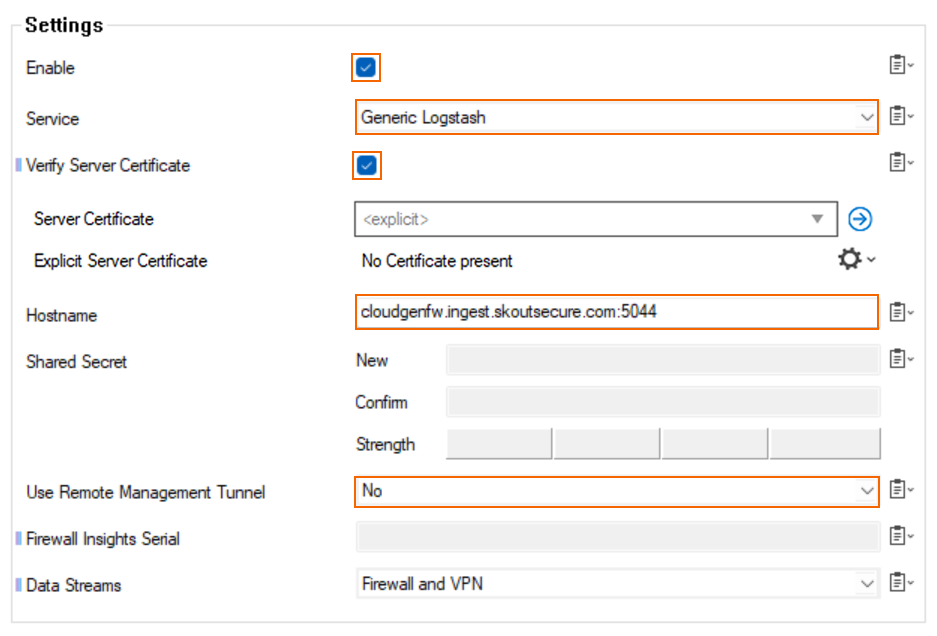Open clipboard menu for Verify Server Certificate
937x636 pixels.
coord(901,162)
